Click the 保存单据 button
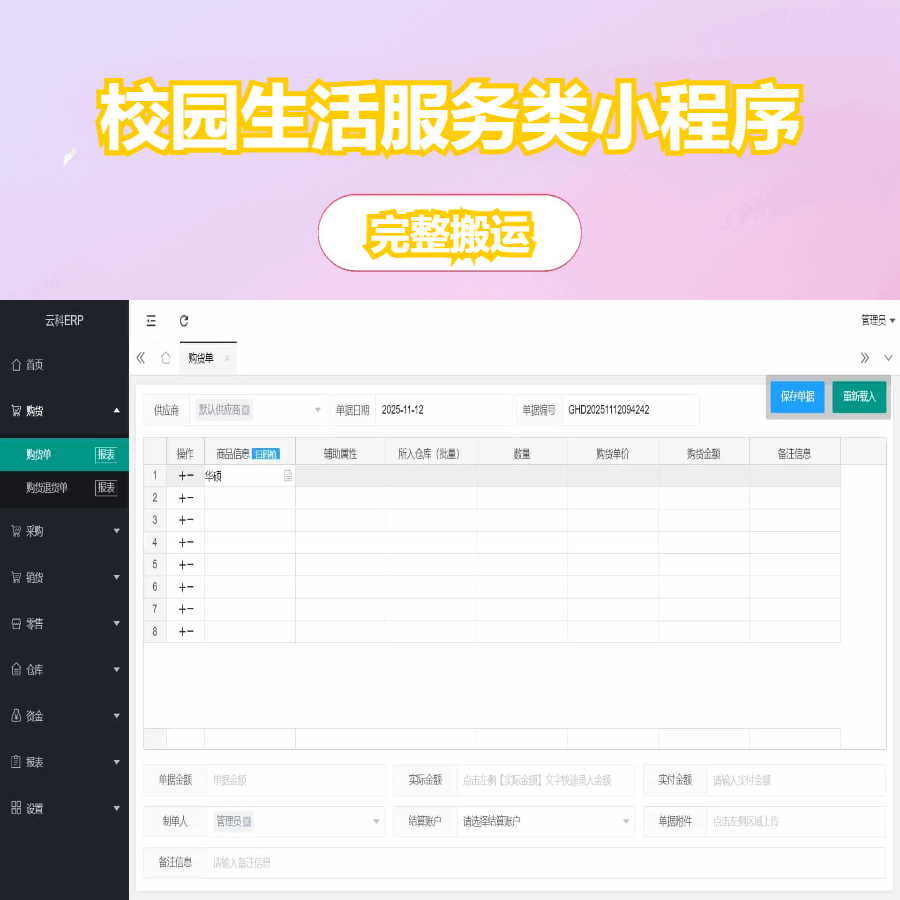Viewport: 900px width, 900px height. [797, 397]
